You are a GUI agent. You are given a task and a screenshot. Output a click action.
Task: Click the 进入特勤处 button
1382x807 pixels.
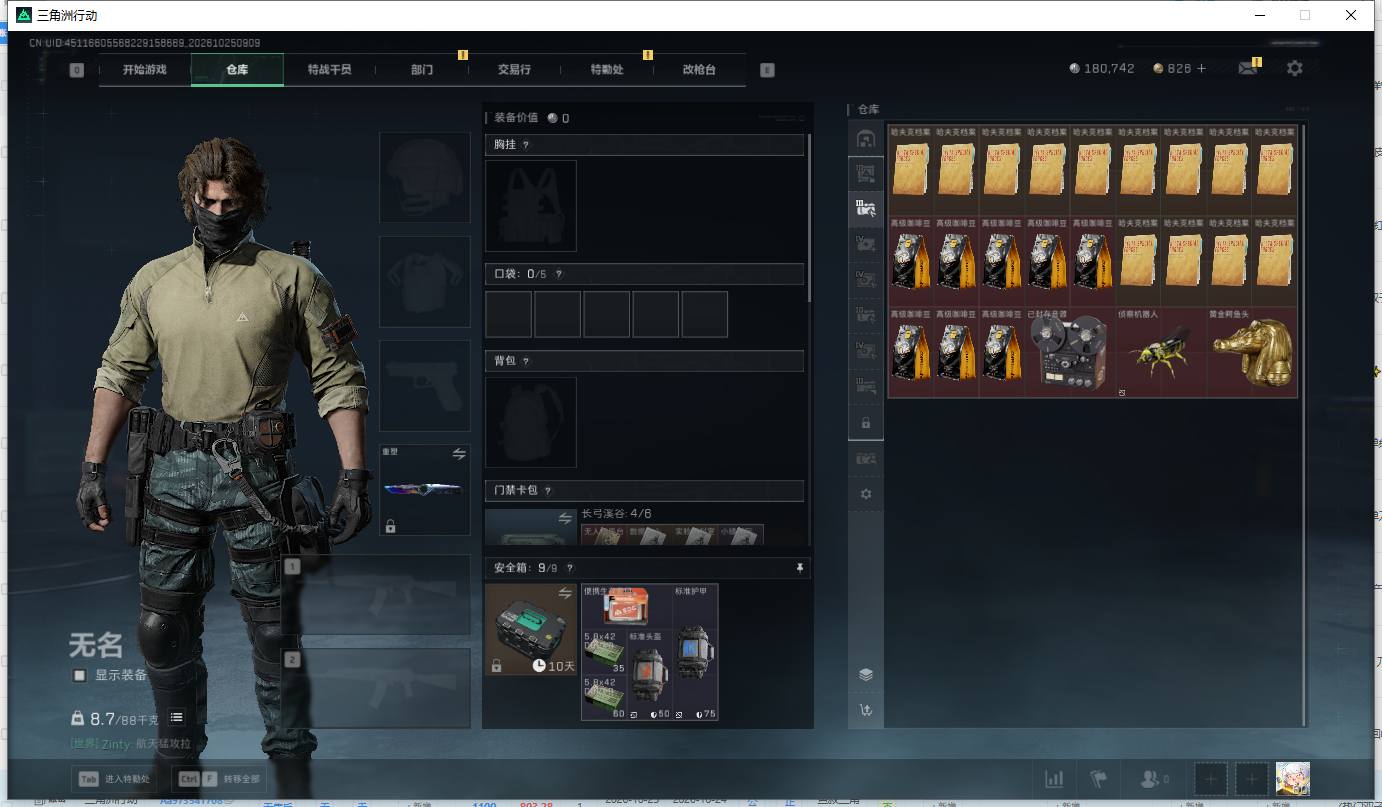tap(114, 778)
